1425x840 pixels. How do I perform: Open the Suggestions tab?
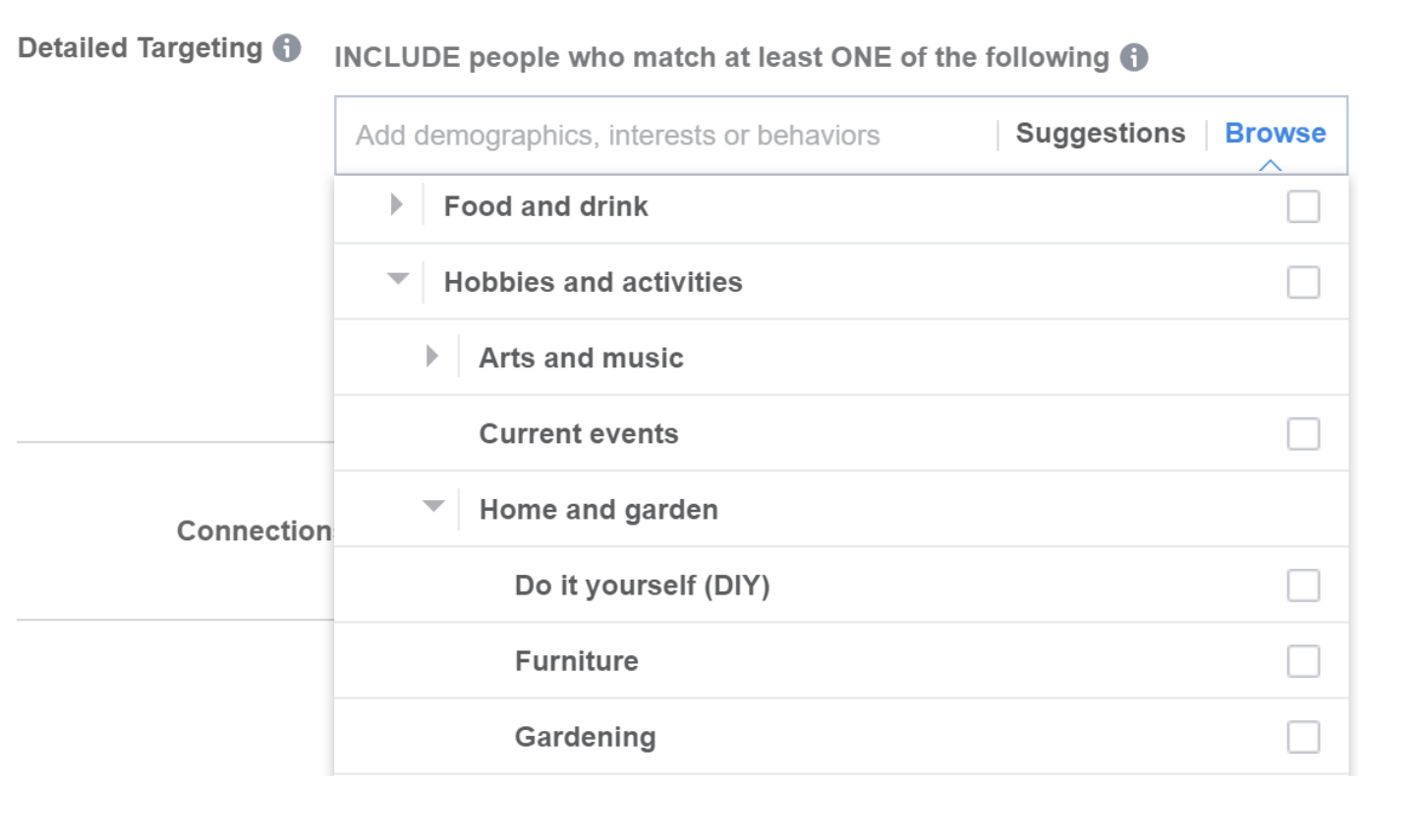tap(1100, 134)
